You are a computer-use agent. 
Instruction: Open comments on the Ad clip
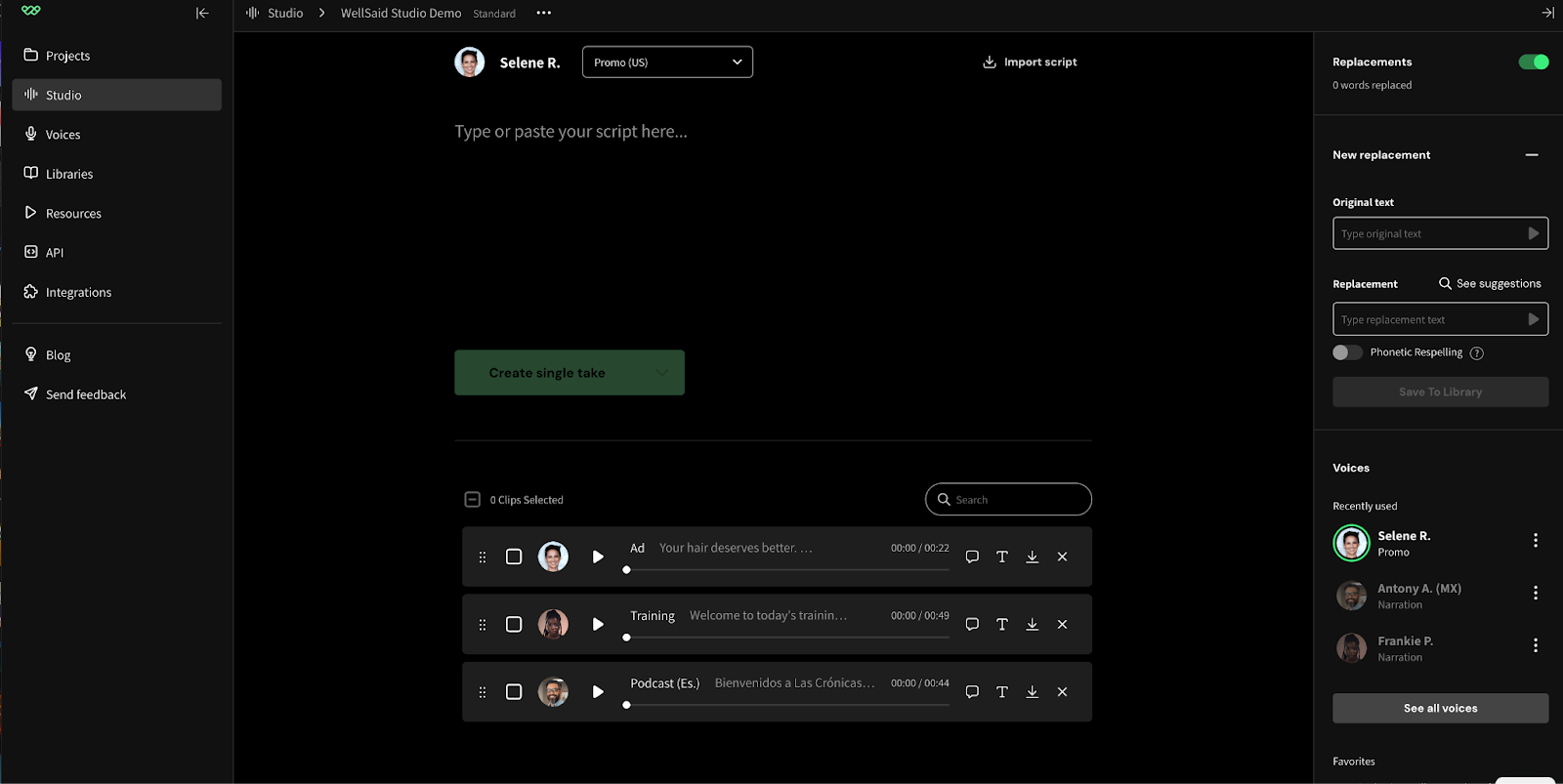point(972,557)
